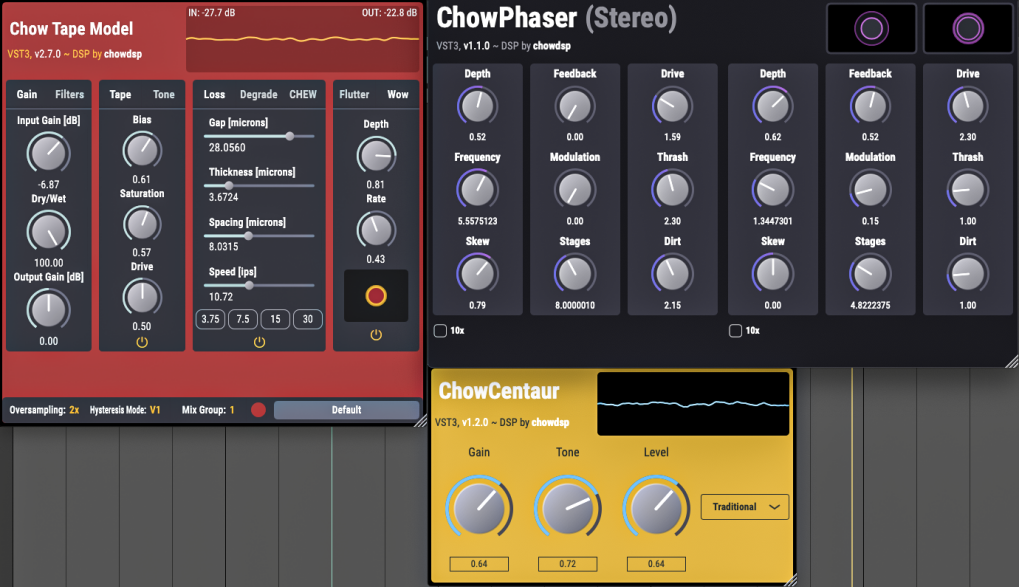Click the red mix group indicator dot
The image size is (1019, 587).
click(258, 410)
